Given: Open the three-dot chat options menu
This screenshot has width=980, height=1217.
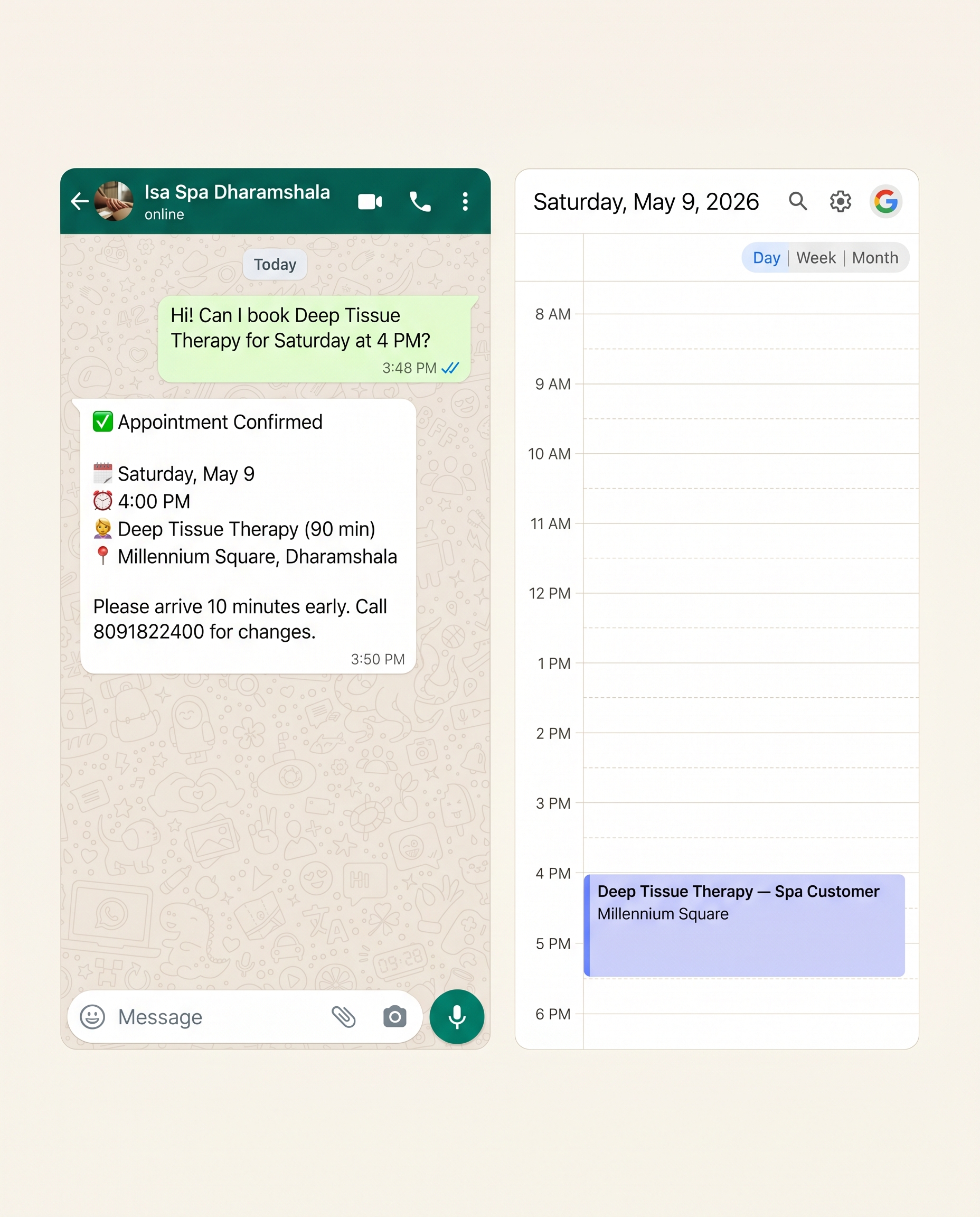Looking at the screenshot, I should pyautogui.click(x=465, y=202).
